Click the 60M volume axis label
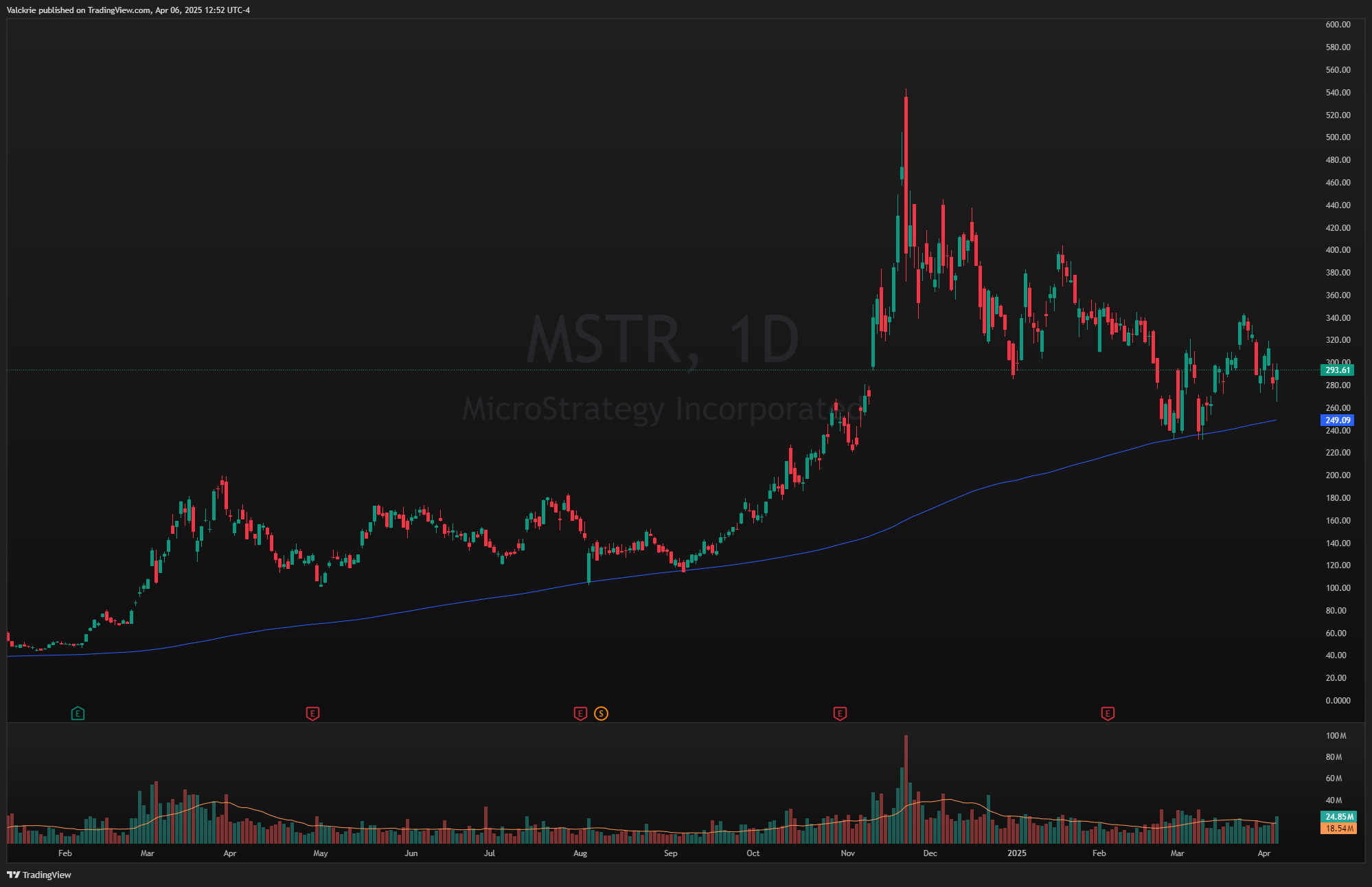The image size is (1372, 887). pos(1334,778)
